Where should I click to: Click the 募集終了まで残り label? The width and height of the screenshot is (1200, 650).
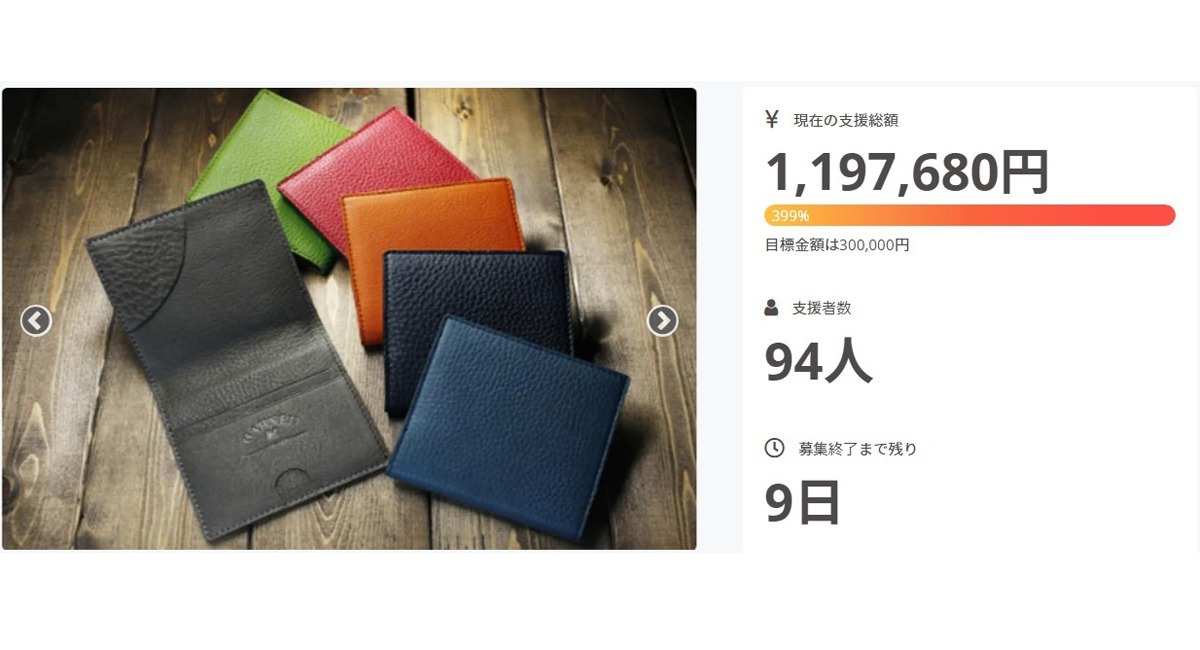coord(857,449)
